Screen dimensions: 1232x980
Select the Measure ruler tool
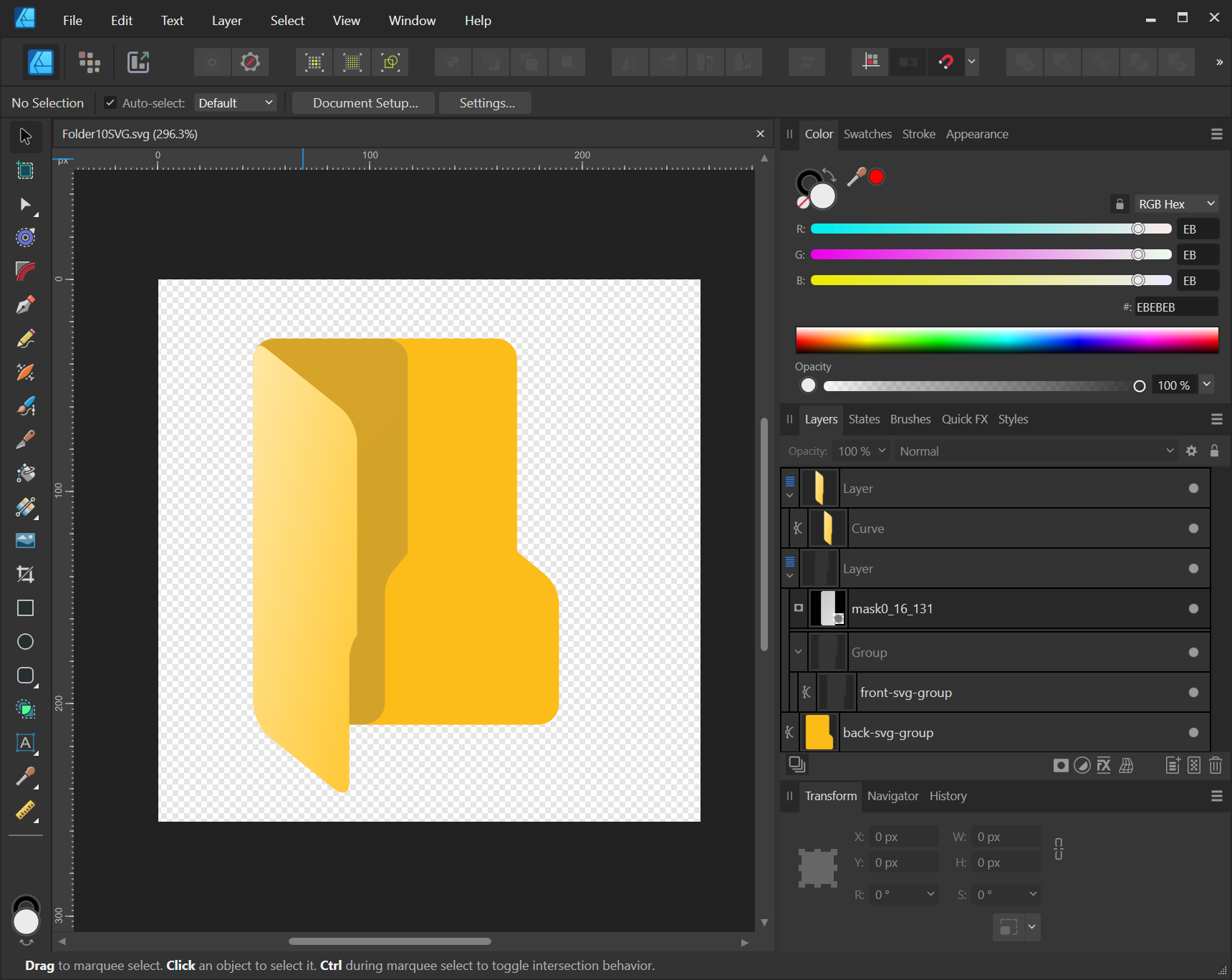coord(25,810)
